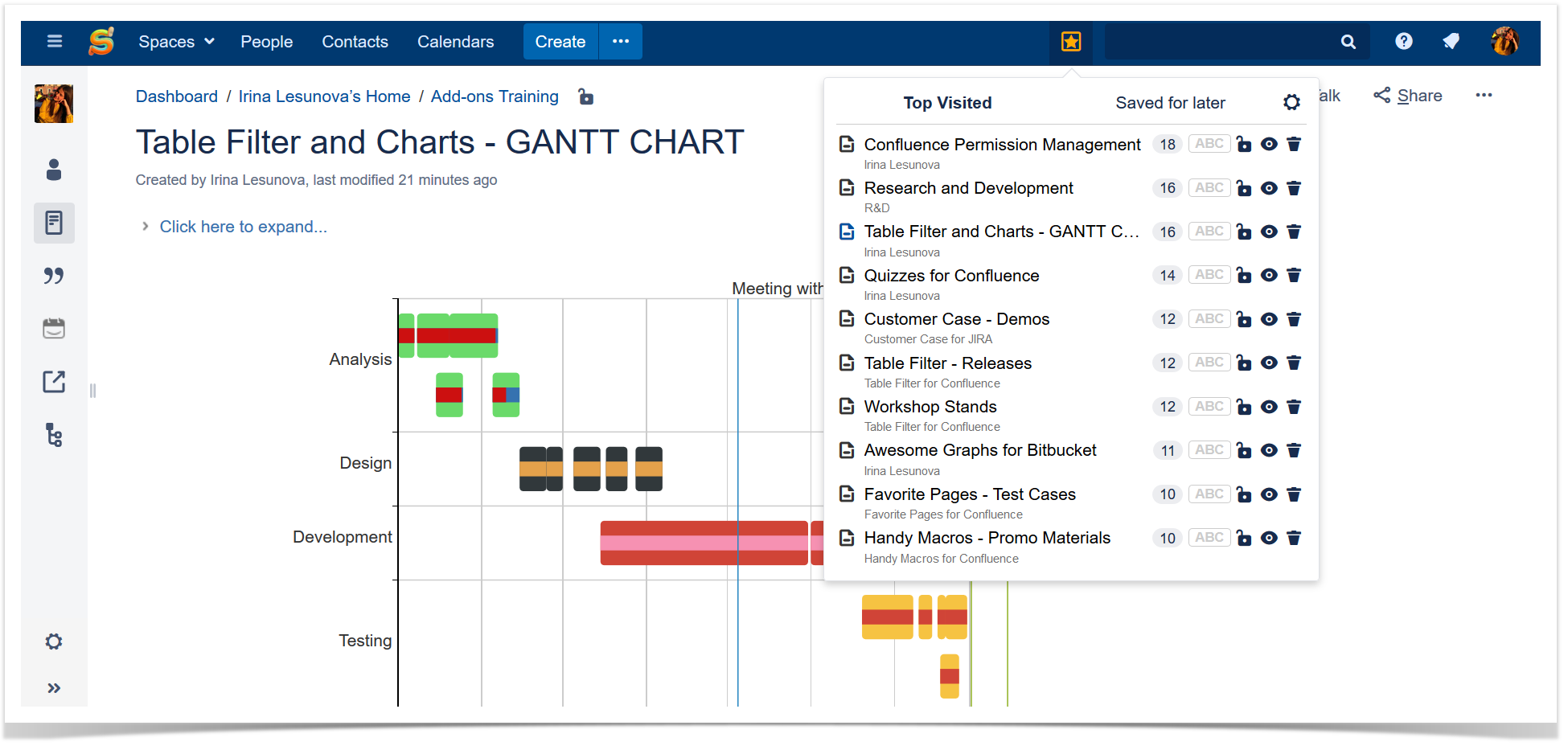
Task: Click the wide red Development Gantt bar
Action: (x=704, y=543)
